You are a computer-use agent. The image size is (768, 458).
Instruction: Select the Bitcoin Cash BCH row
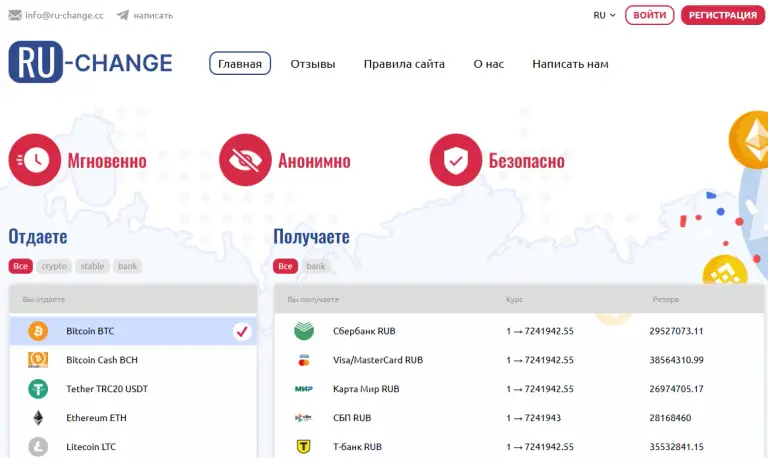pos(133,360)
